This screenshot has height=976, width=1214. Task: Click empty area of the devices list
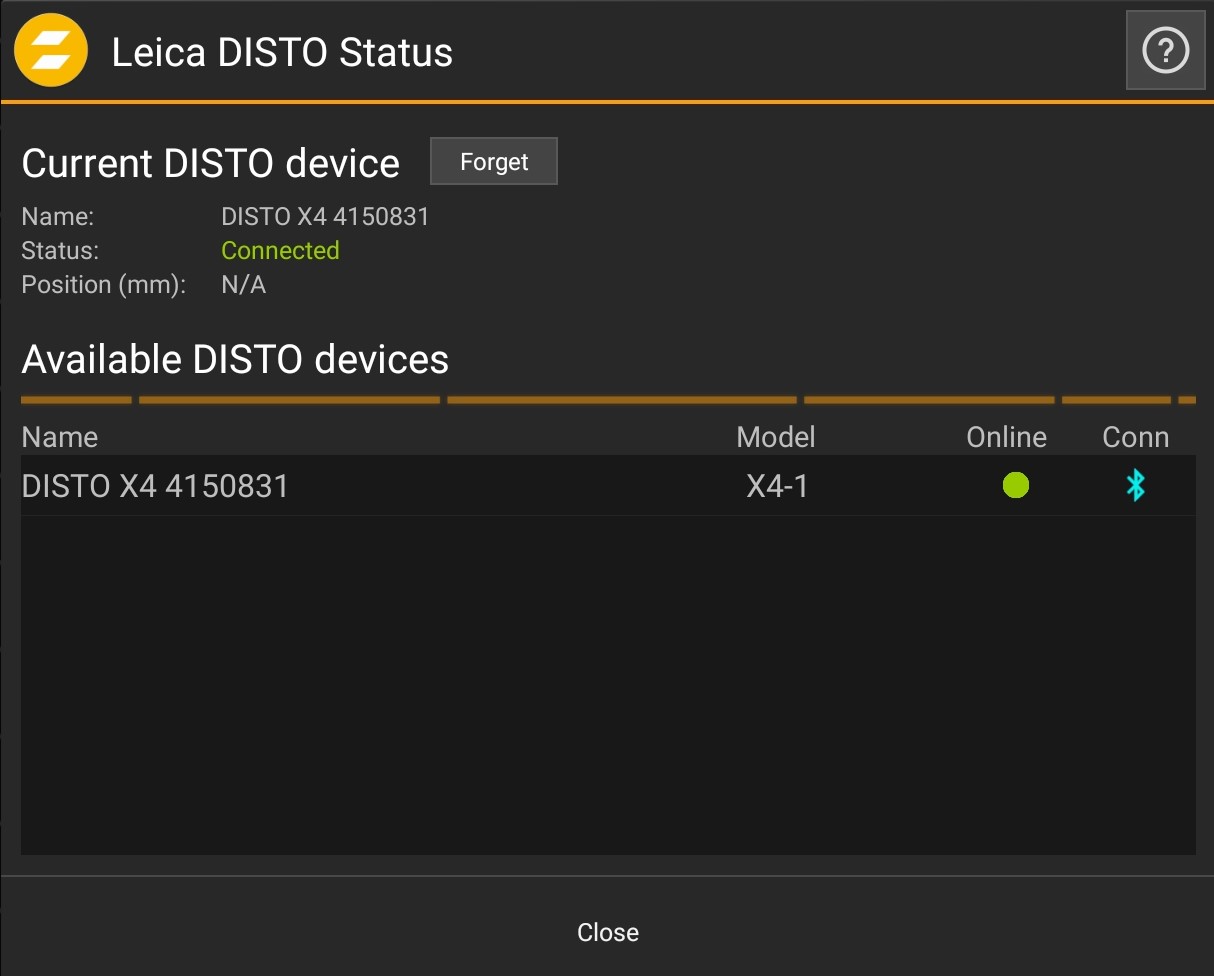tap(607, 690)
